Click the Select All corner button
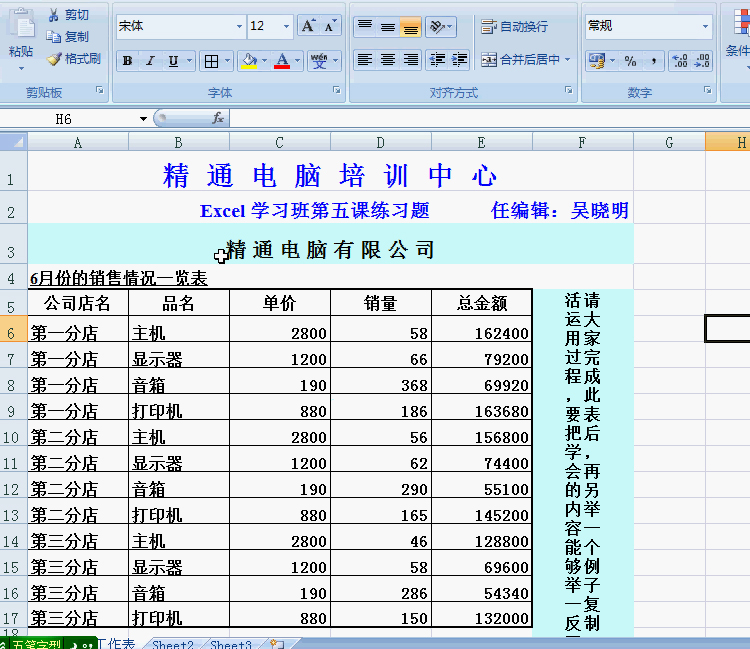This screenshot has height=649, width=750. click(x=14, y=142)
